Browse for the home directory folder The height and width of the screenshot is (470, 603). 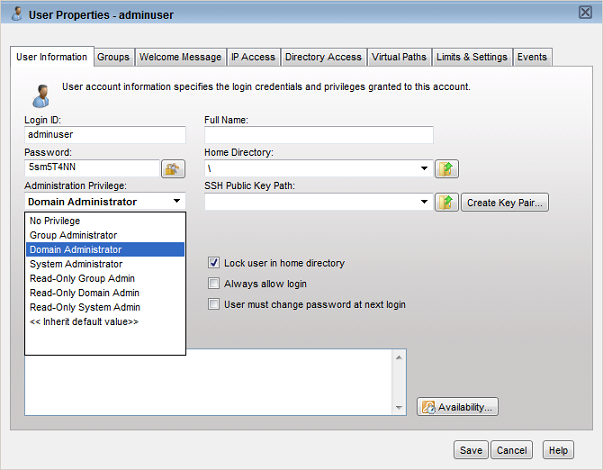coord(447,169)
